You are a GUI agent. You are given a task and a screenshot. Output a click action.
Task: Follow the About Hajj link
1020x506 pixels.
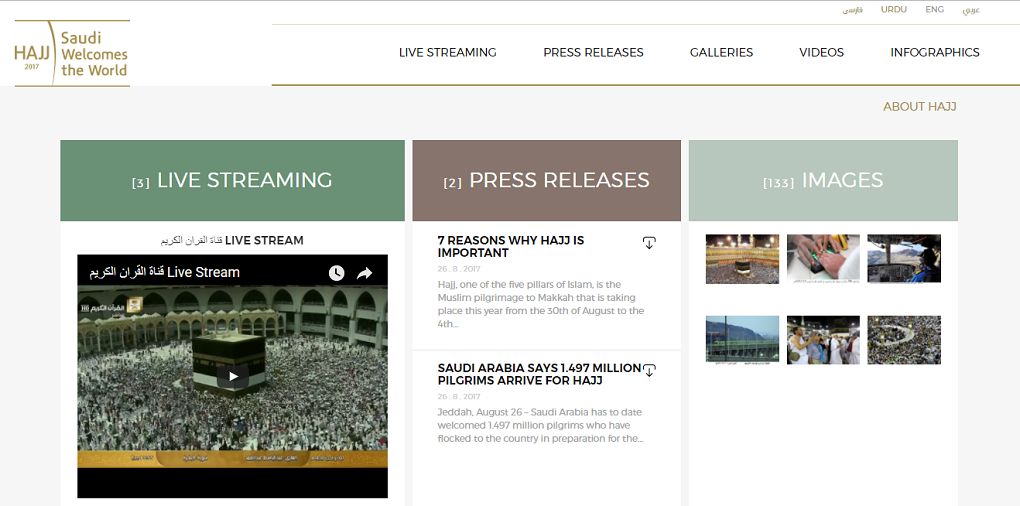pyautogui.click(x=919, y=106)
